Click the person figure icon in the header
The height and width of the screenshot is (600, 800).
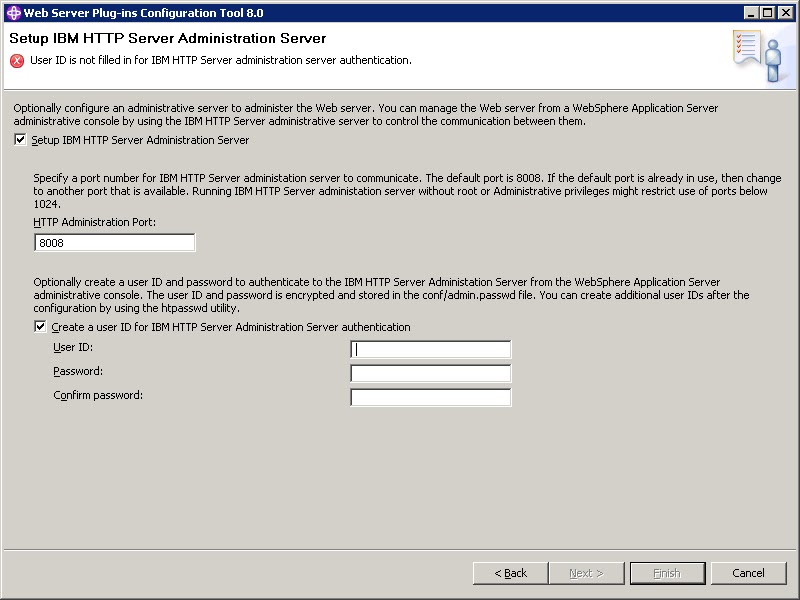coord(775,58)
